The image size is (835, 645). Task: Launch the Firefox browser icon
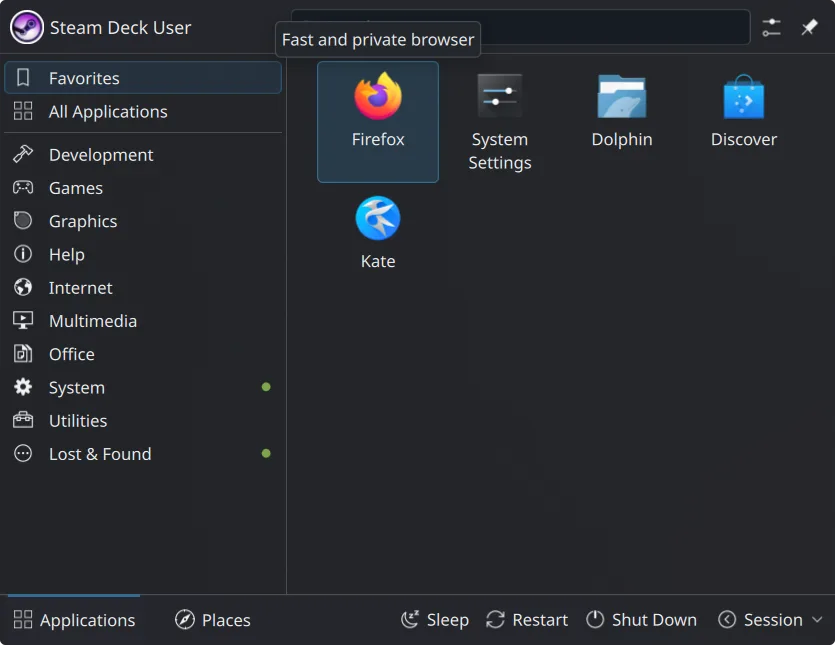click(378, 121)
